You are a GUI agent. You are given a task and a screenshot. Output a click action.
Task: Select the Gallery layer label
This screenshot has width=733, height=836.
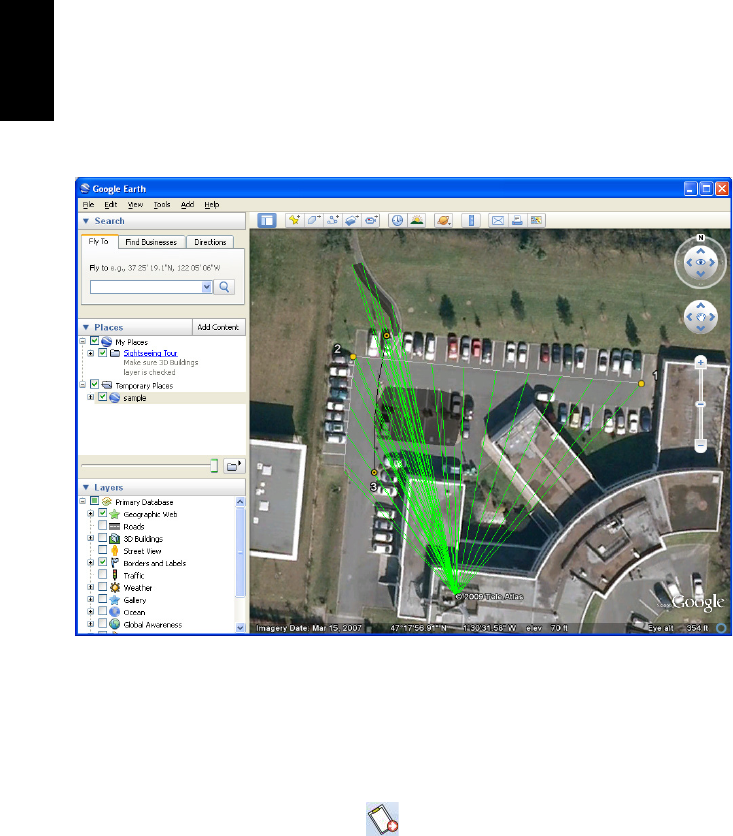click(134, 600)
